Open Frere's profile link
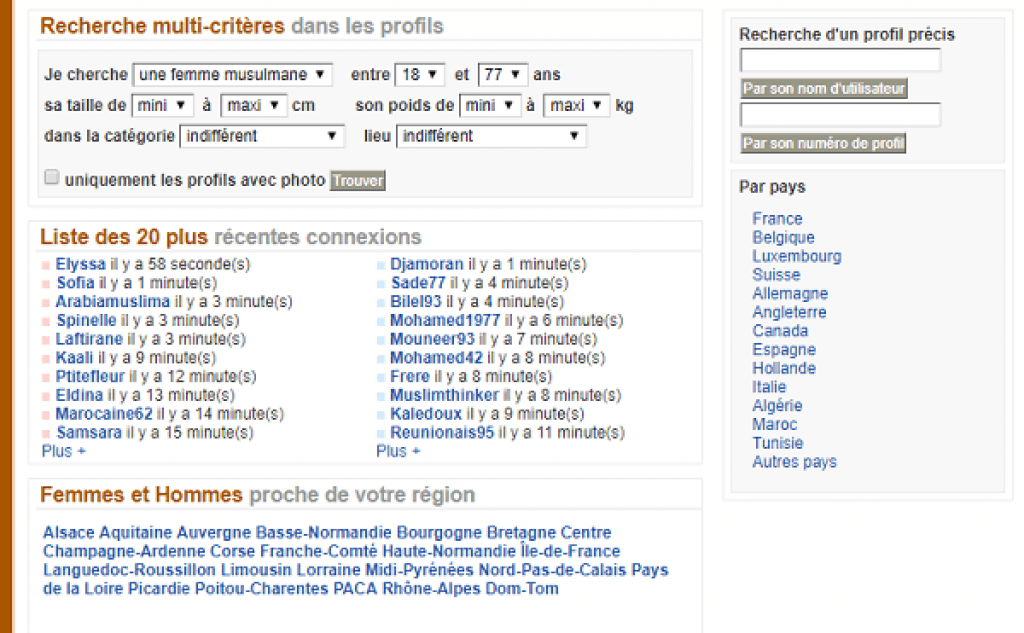 [x=409, y=377]
